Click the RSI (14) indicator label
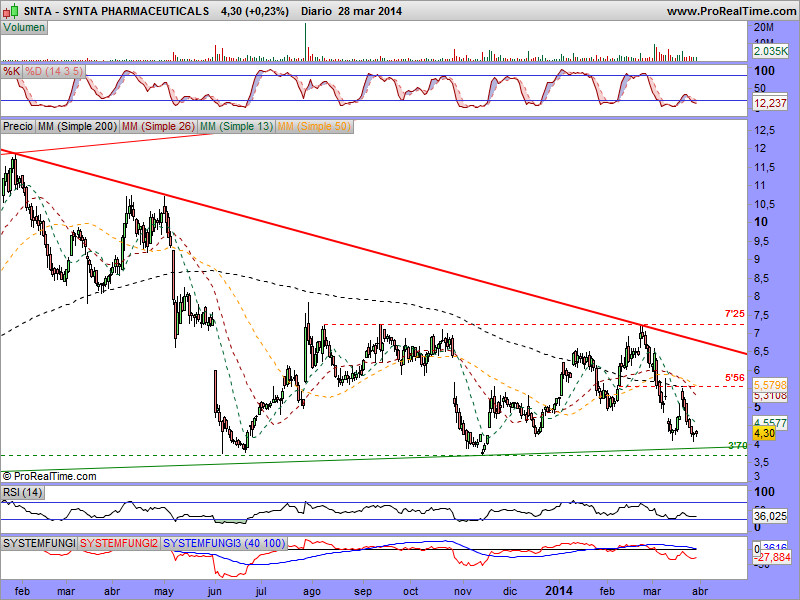This screenshot has width=800, height=600. click(22, 492)
